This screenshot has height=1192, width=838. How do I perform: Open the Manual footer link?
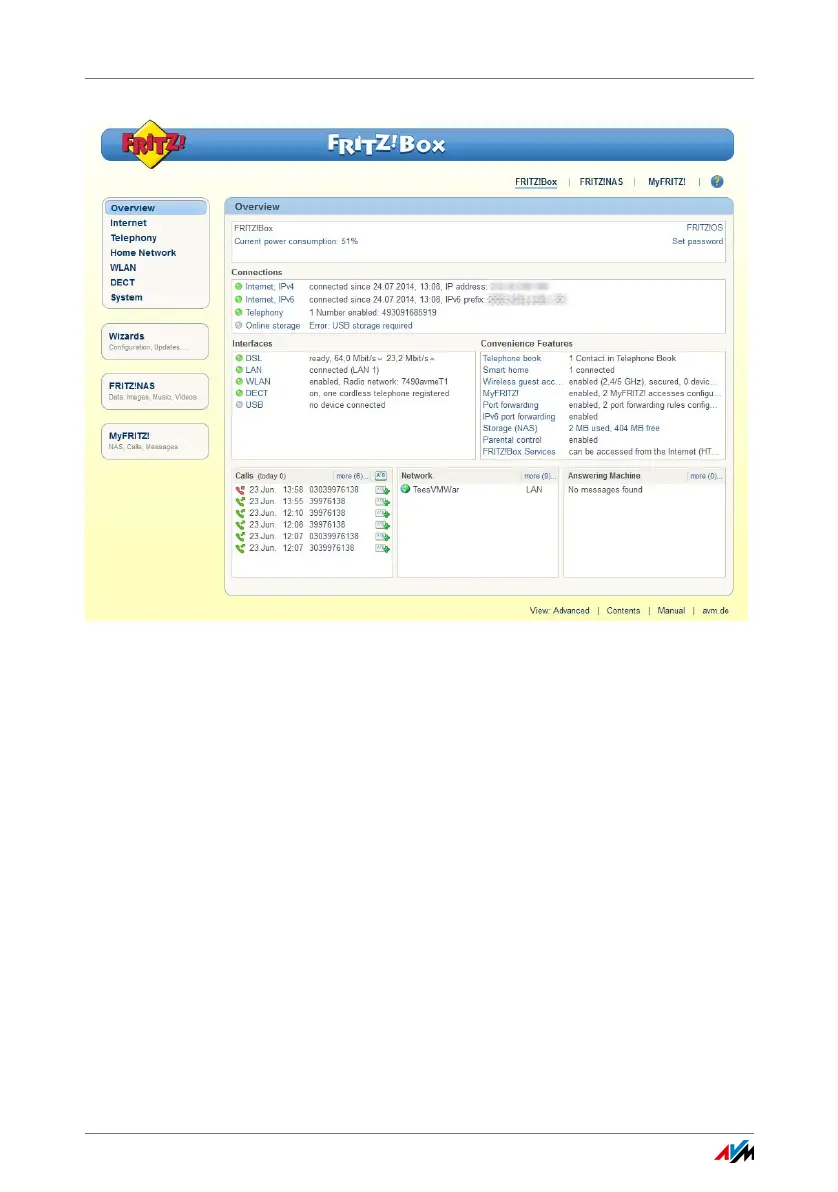(x=671, y=610)
